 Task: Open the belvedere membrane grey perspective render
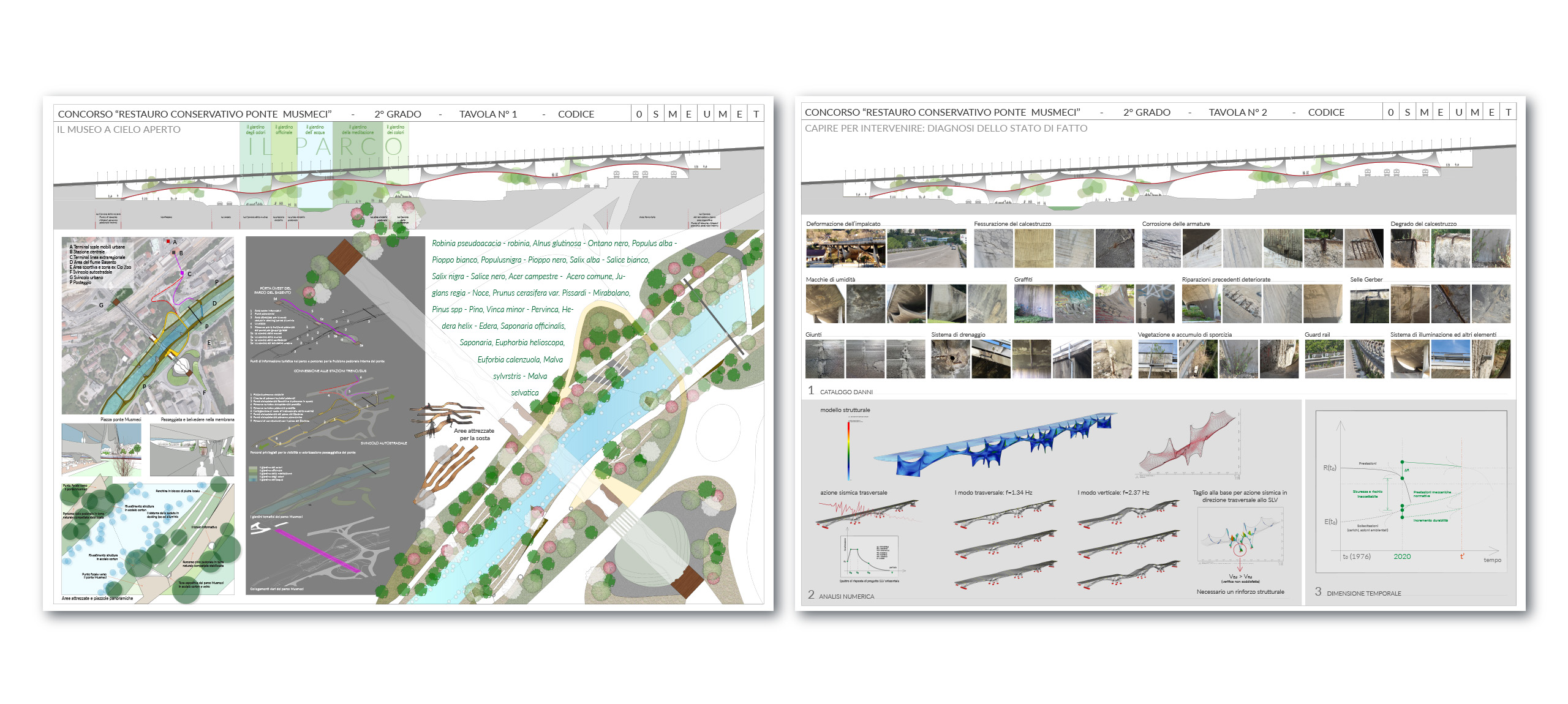(x=192, y=450)
